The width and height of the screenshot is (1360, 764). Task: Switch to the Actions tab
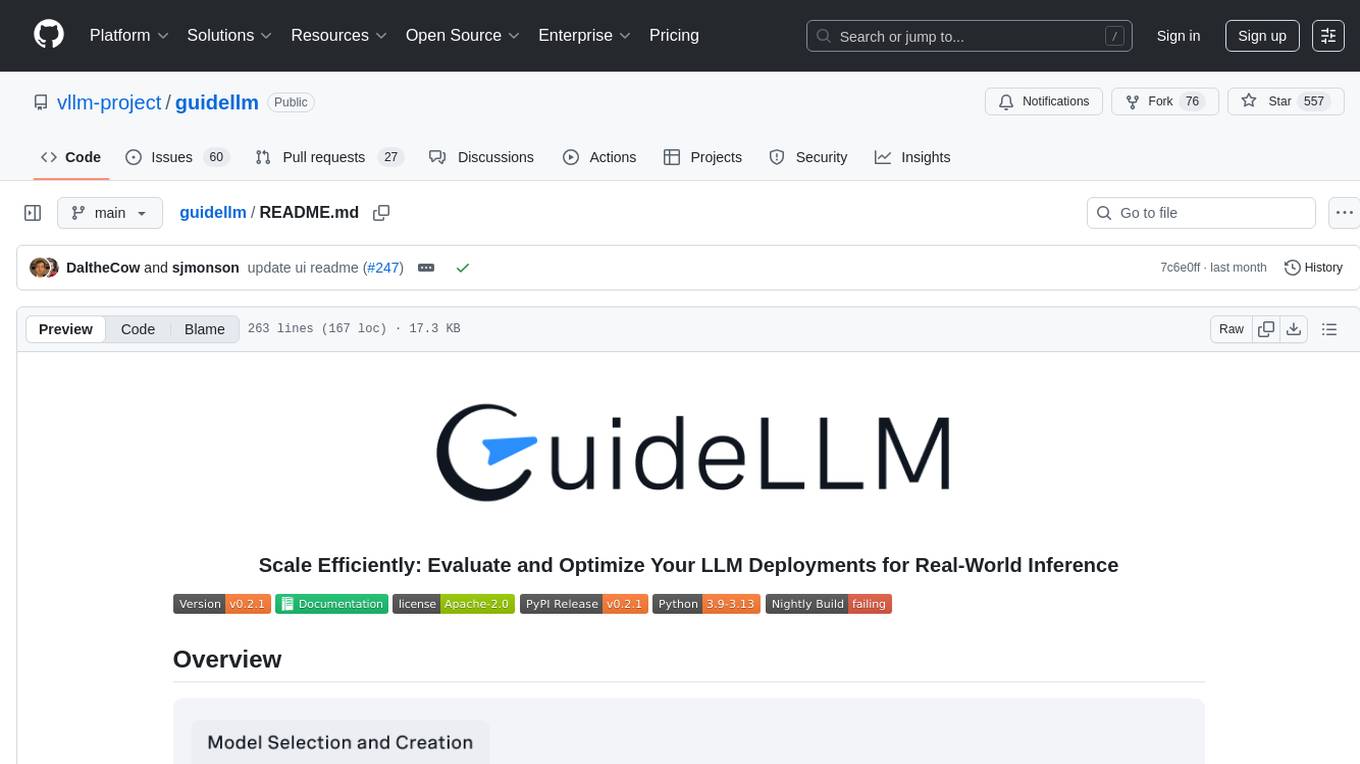[600, 157]
